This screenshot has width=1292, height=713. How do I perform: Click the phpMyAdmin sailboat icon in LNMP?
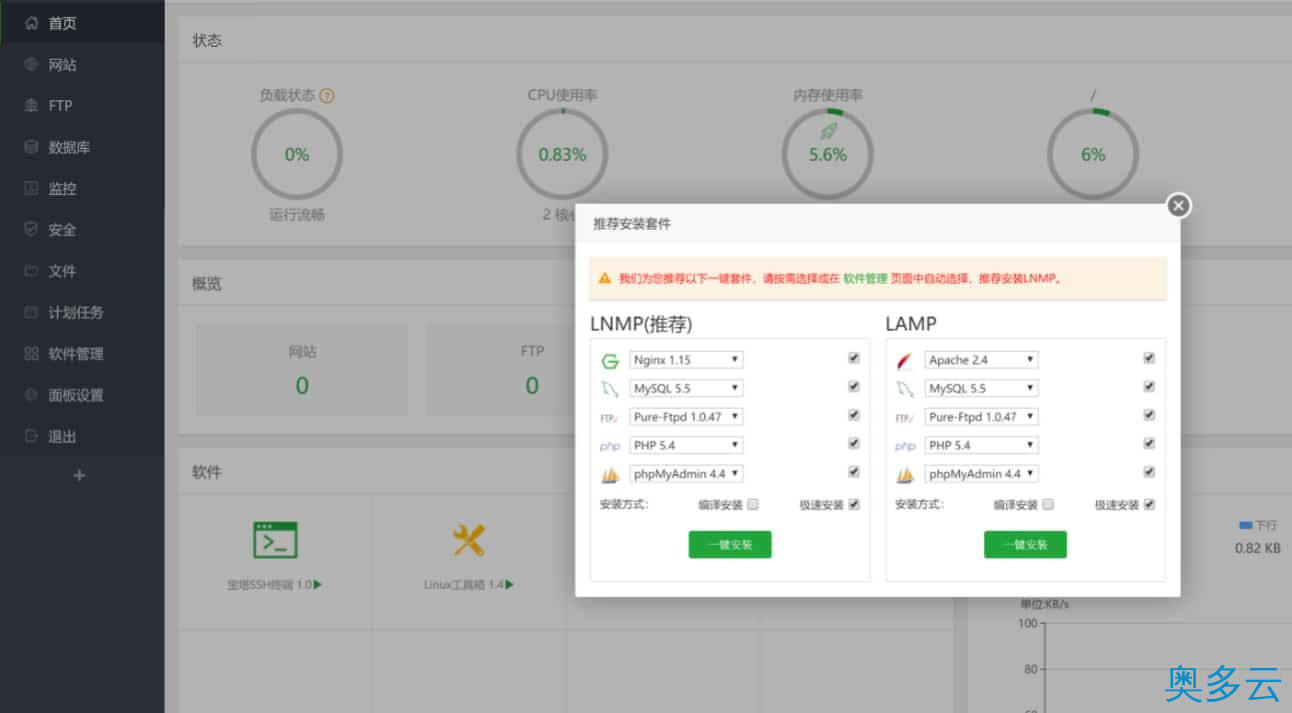(x=610, y=475)
